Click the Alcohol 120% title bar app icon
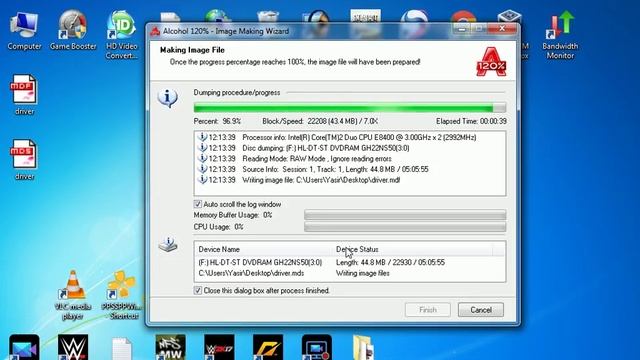 pyautogui.click(x=155, y=31)
